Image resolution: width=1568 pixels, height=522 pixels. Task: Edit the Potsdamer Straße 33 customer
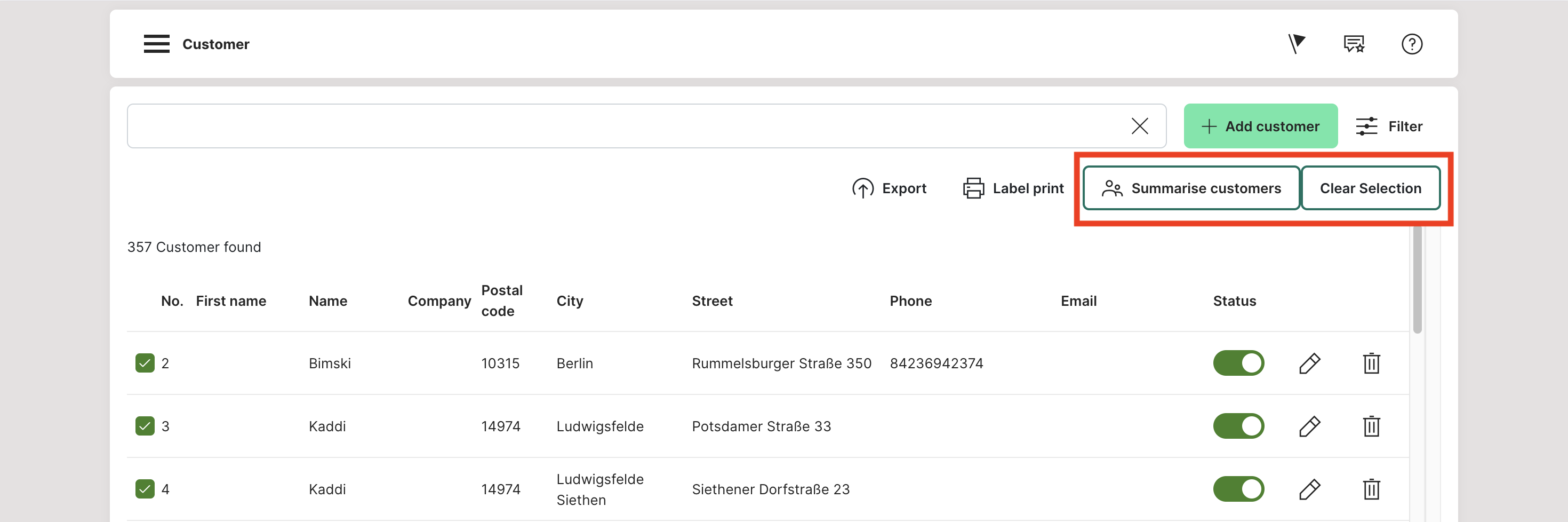1309,426
